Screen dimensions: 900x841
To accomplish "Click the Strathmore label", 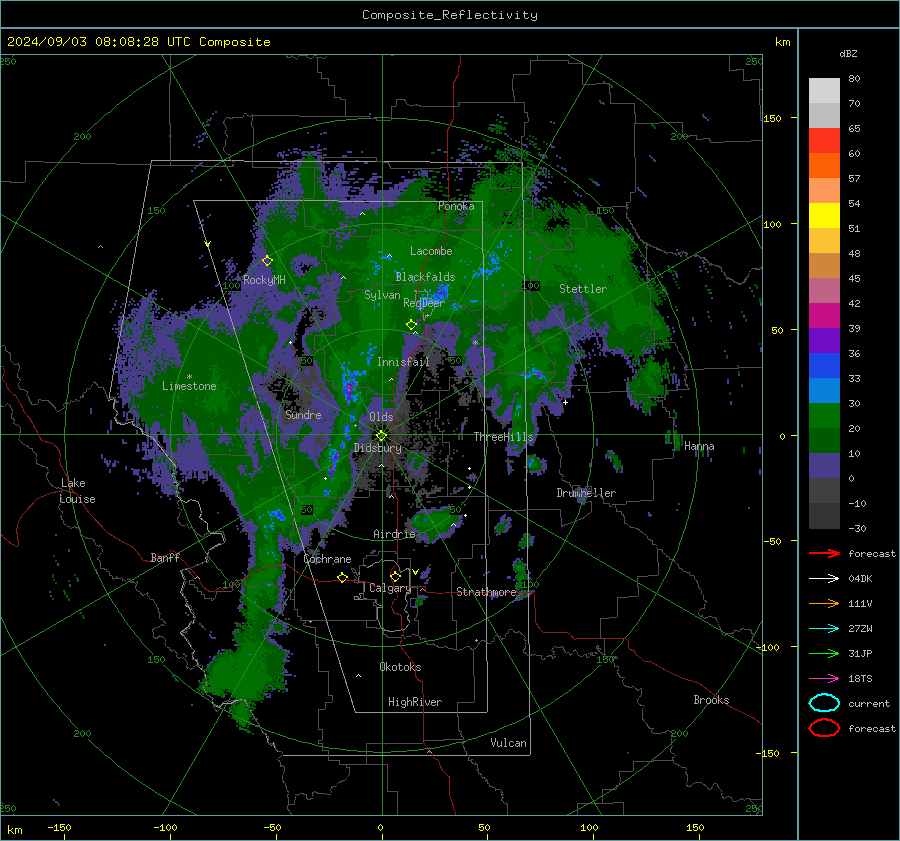I will click(x=486, y=592).
